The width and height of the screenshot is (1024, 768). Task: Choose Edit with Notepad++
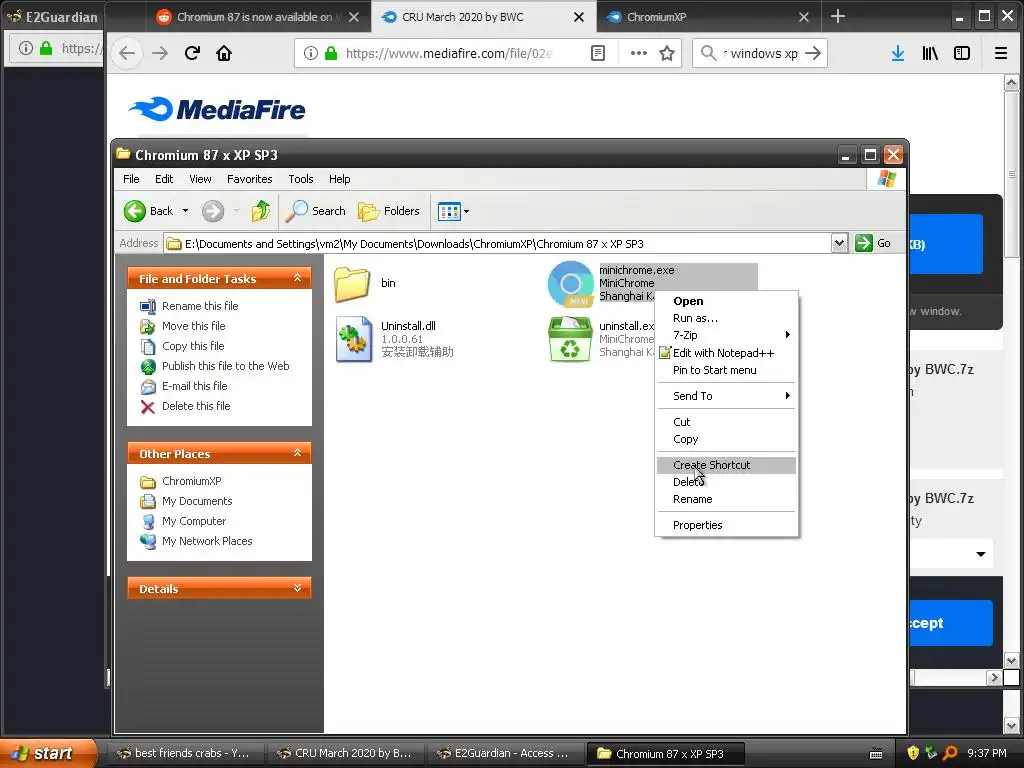[726, 353]
